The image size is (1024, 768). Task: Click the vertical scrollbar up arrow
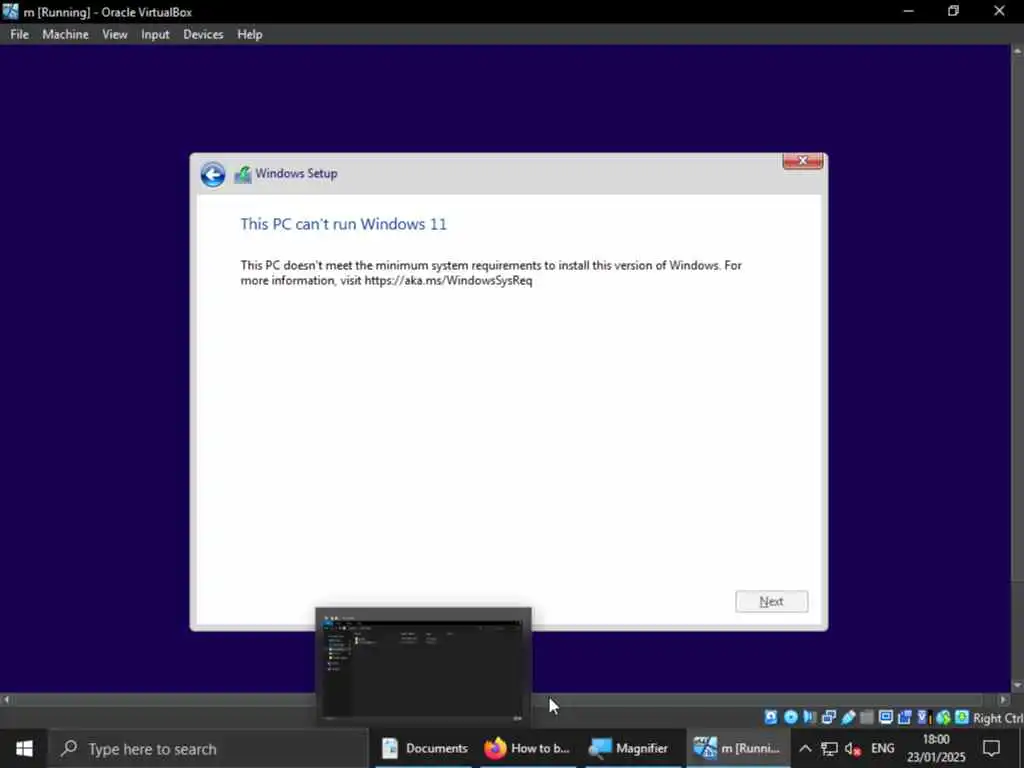(x=1017, y=50)
